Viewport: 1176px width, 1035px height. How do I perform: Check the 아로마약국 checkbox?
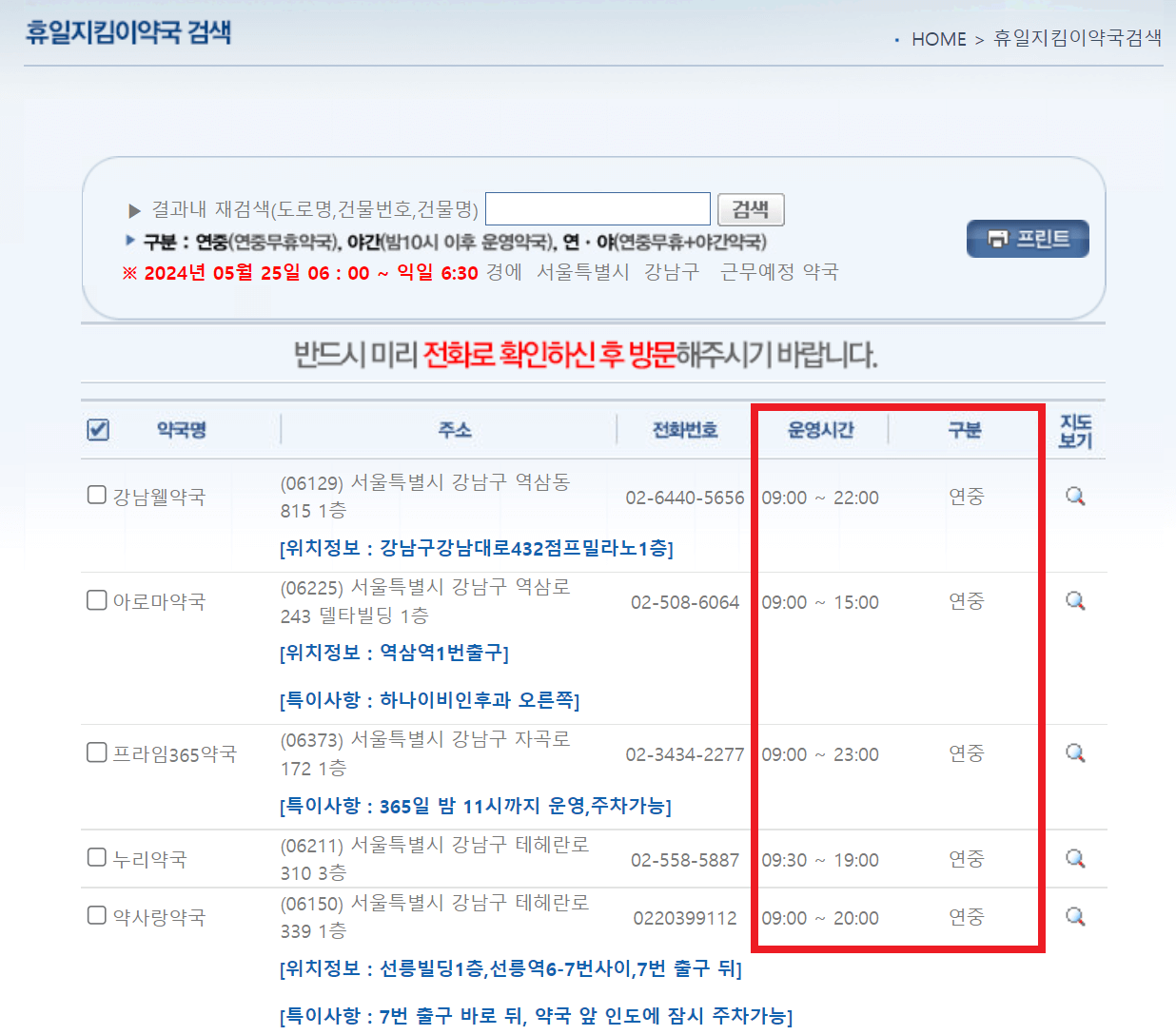tap(96, 599)
